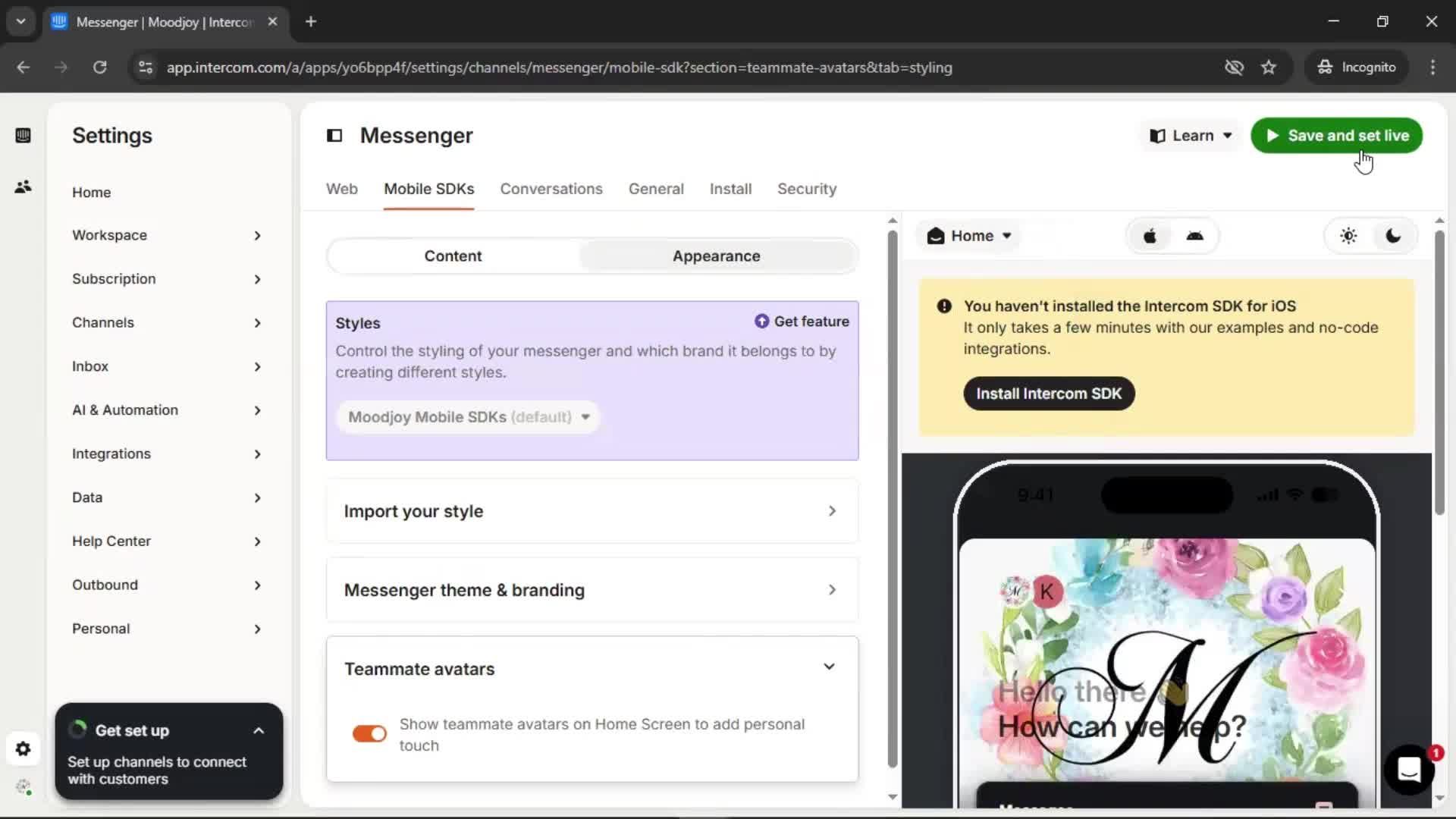Expand Help Center settings menu
1456x819 pixels.
point(167,541)
